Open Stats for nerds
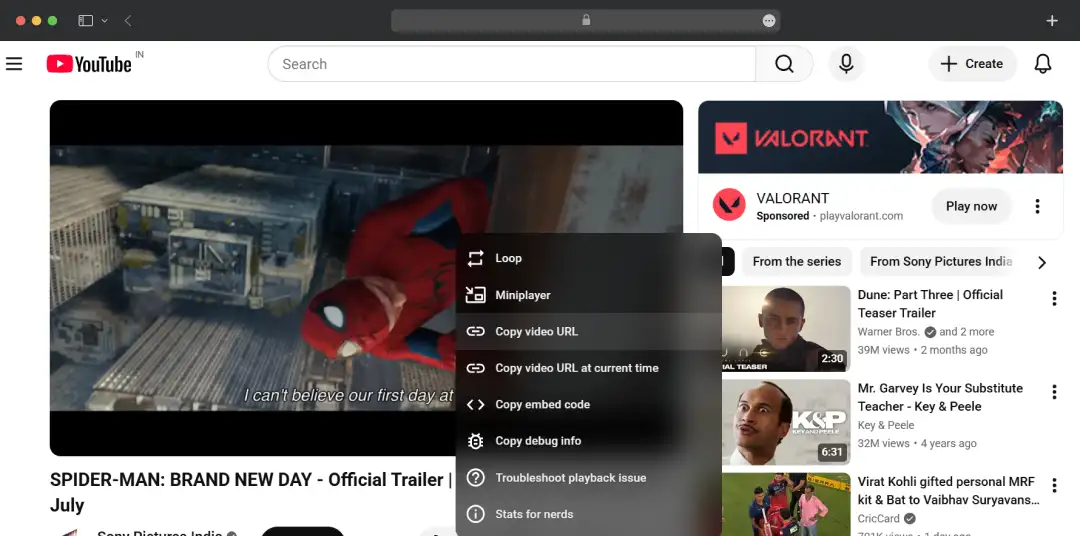This screenshot has height=536, width=1080. pos(588,514)
